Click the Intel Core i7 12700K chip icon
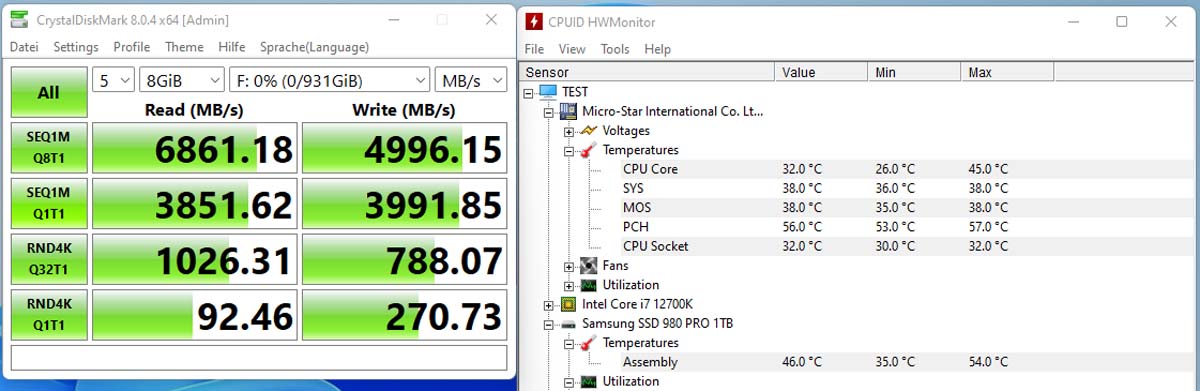 tap(568, 304)
